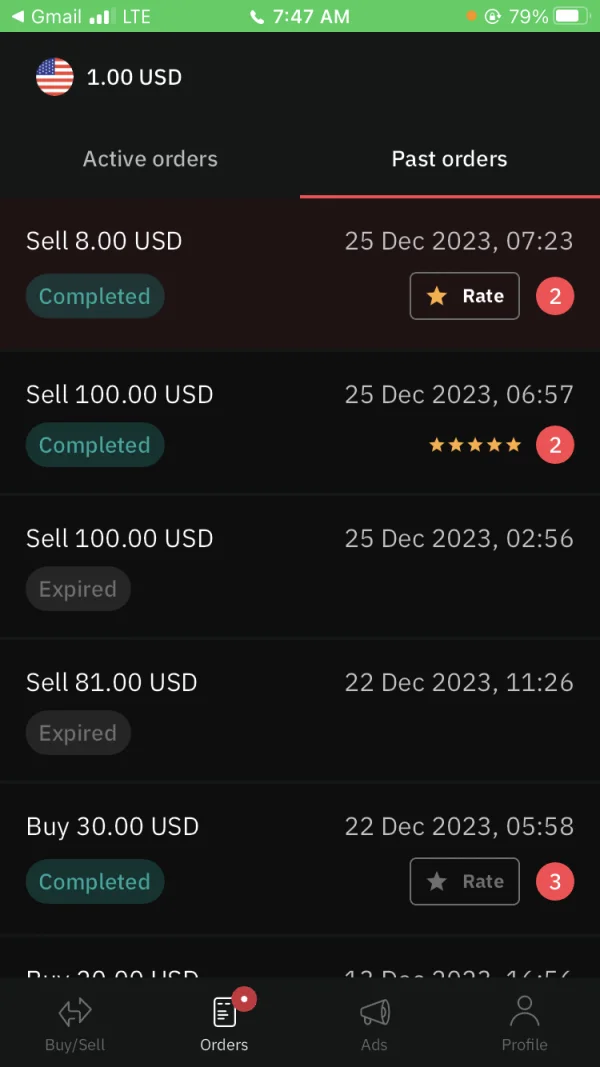
Task: Tap the 1.00 USD balance label
Action: (x=134, y=77)
